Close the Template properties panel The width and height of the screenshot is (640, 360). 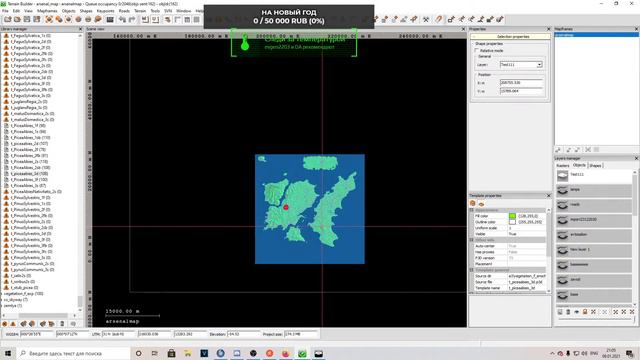tap(548, 196)
